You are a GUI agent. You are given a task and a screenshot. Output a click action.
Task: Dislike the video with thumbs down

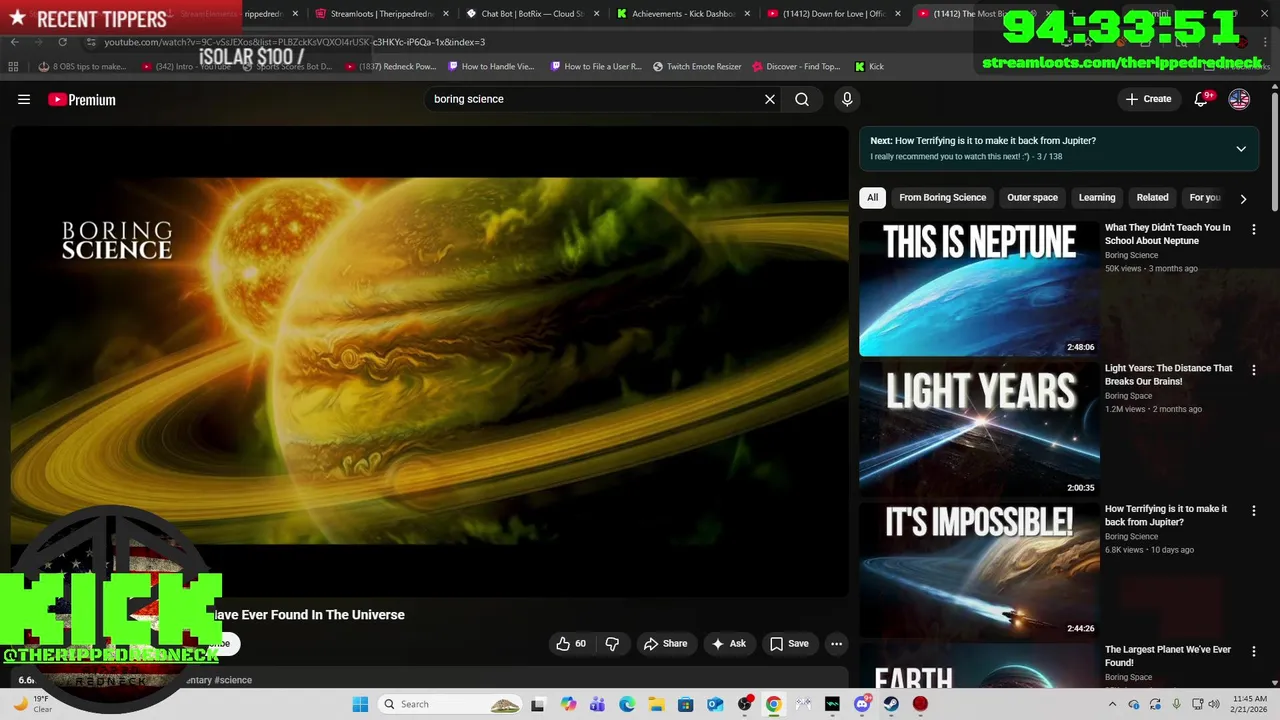[612, 644]
